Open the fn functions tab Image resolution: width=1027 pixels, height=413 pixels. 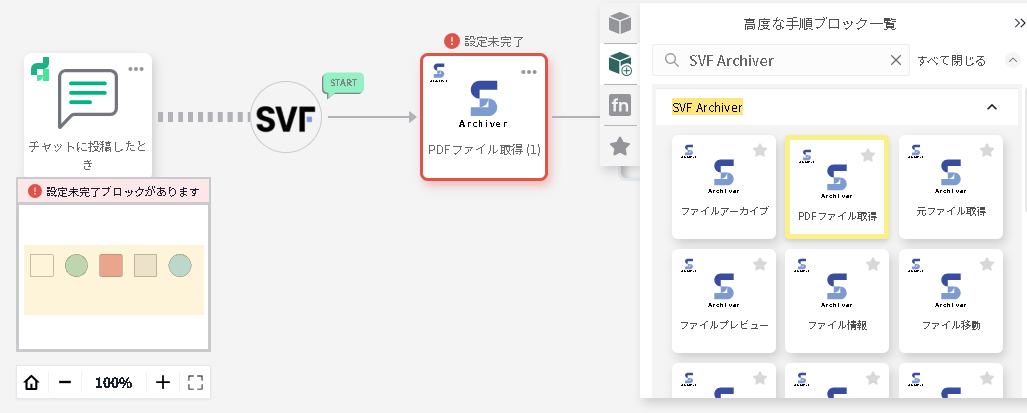pyautogui.click(x=620, y=105)
